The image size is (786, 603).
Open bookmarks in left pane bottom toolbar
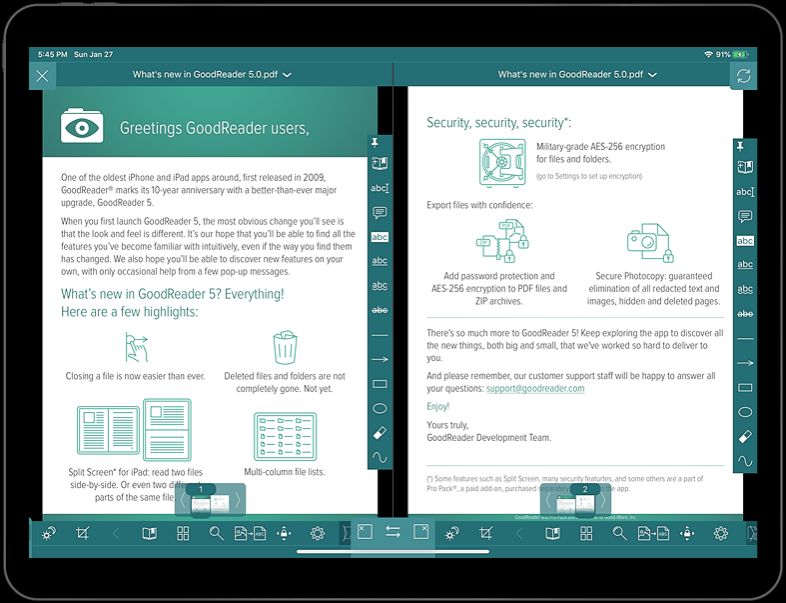(149, 534)
